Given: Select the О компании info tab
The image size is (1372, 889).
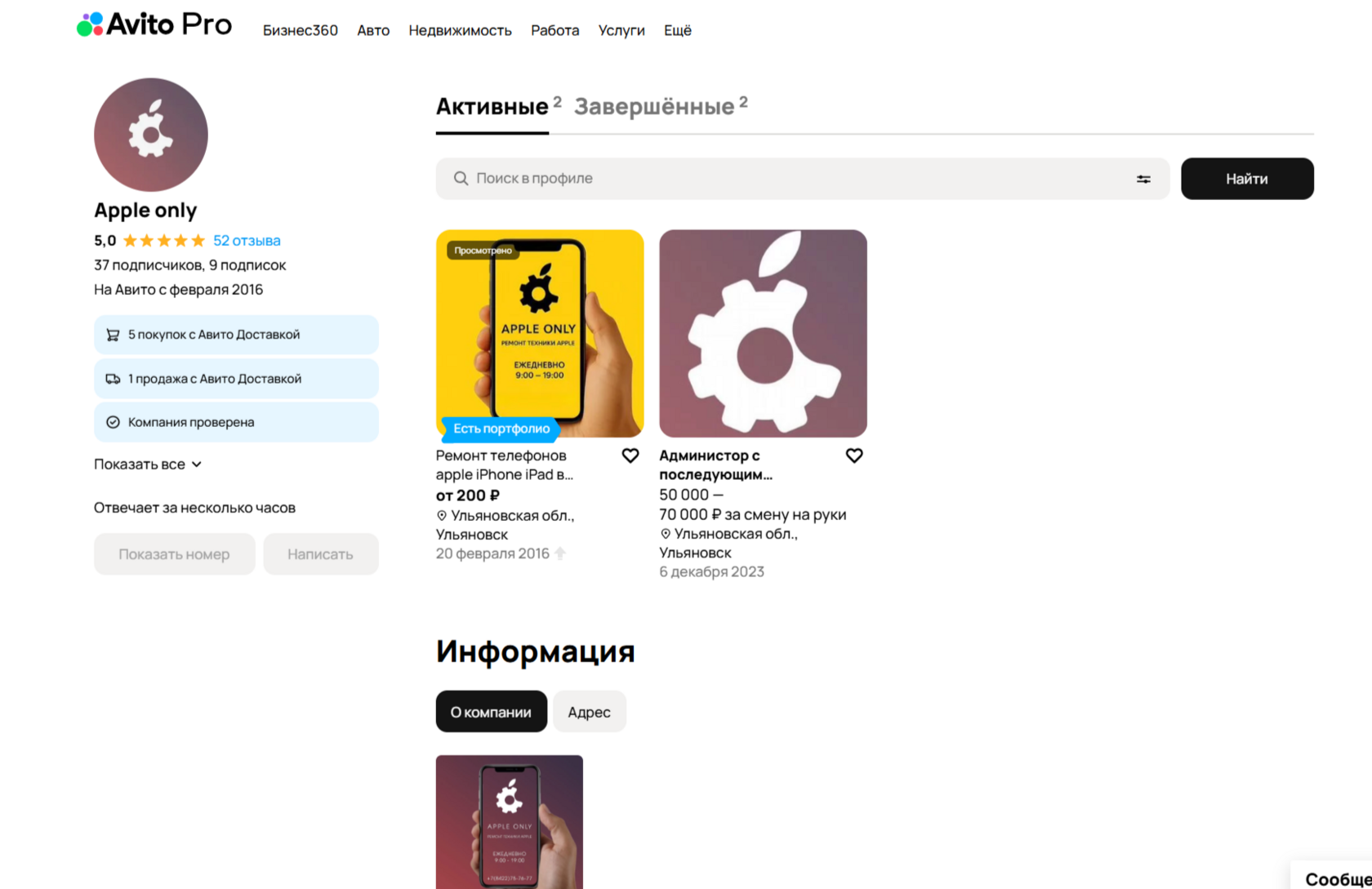Looking at the screenshot, I should click(x=492, y=712).
